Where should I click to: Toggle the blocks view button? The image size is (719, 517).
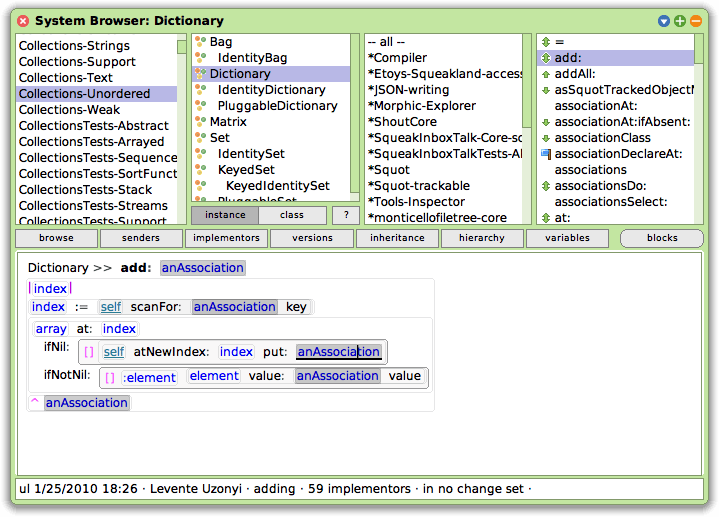click(x=662, y=238)
